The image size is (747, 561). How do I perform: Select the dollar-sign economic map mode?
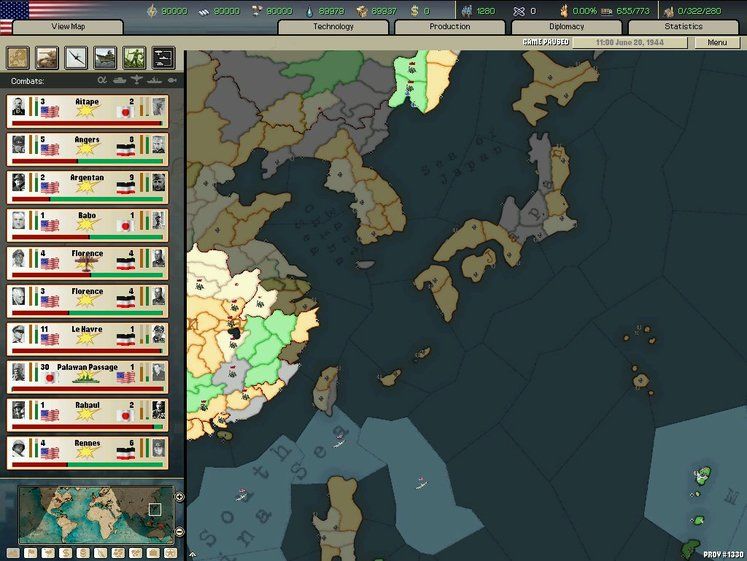(x=65, y=553)
